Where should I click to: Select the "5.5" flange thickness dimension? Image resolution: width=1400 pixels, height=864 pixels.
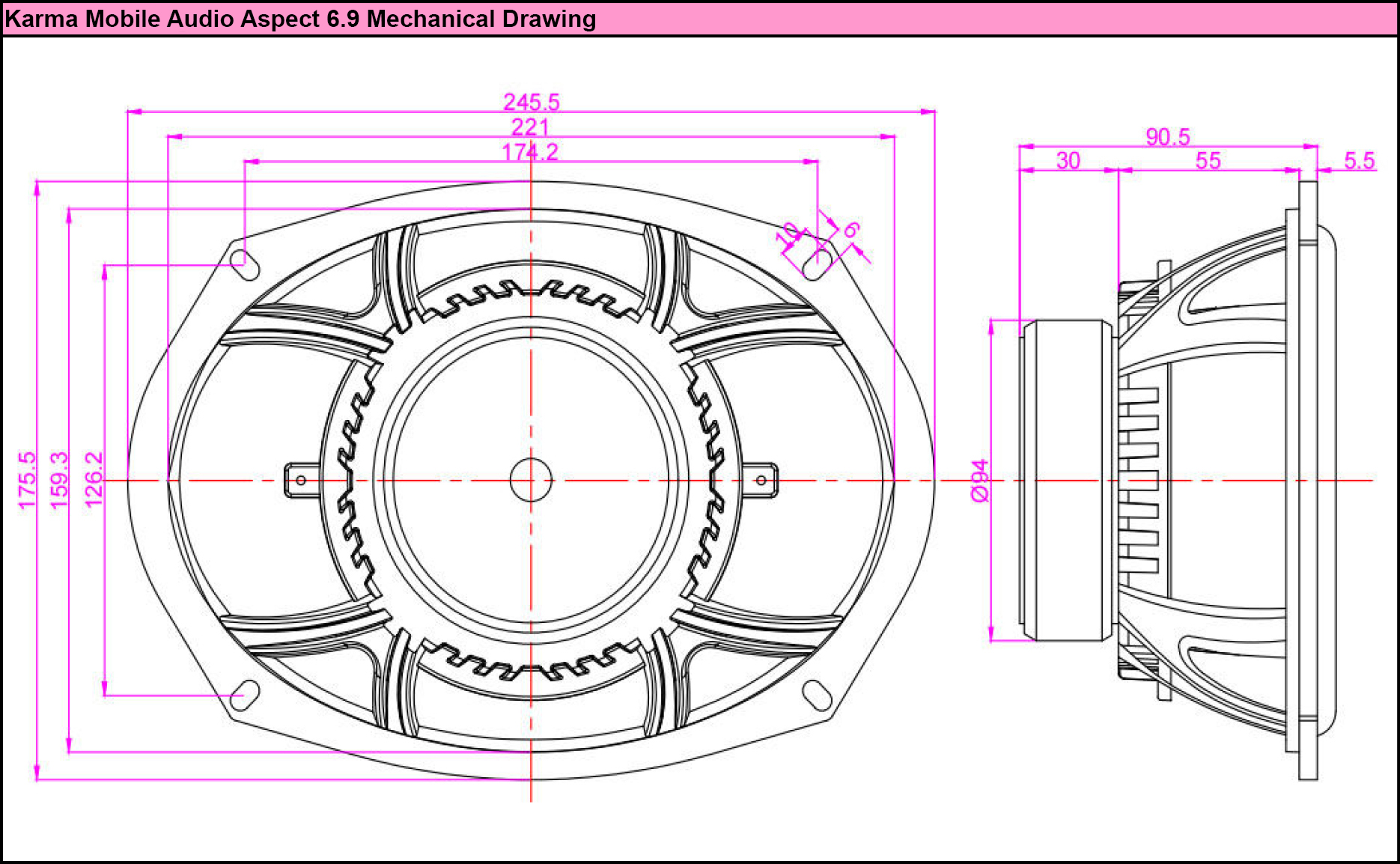1360,160
